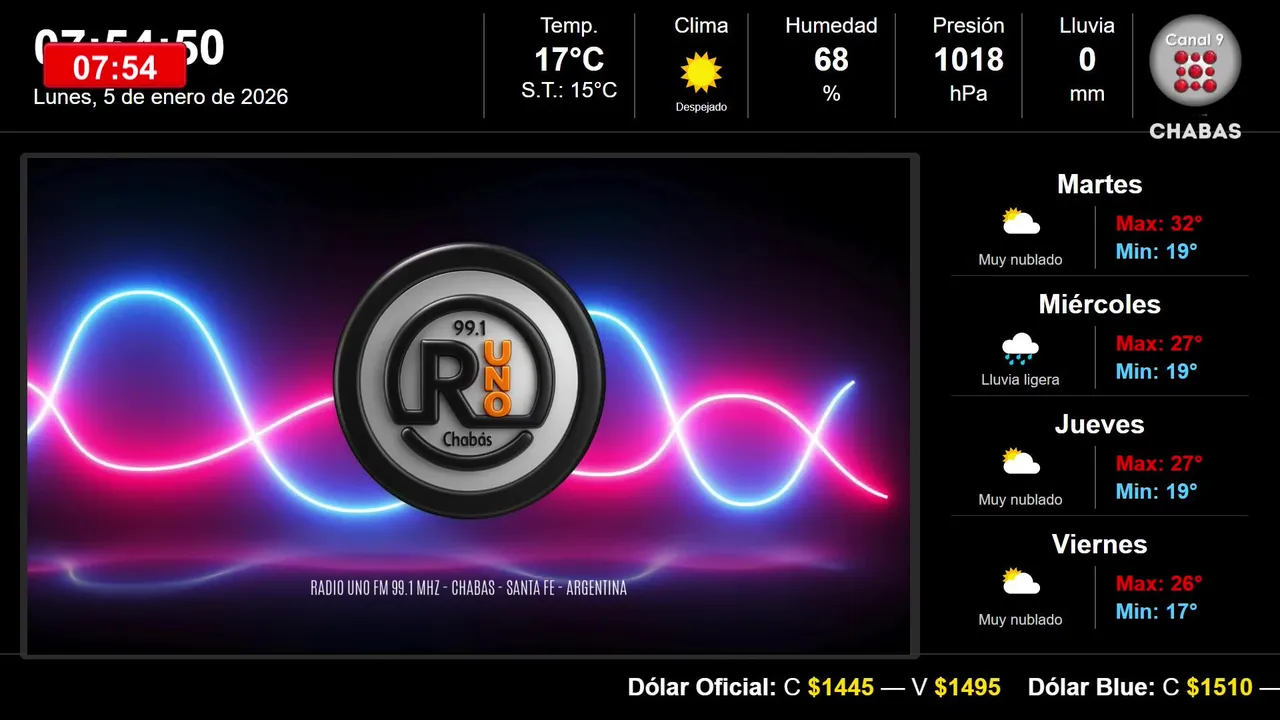Click Viernes Min: 17° value
The width and height of the screenshot is (1280, 720).
[1156, 611]
